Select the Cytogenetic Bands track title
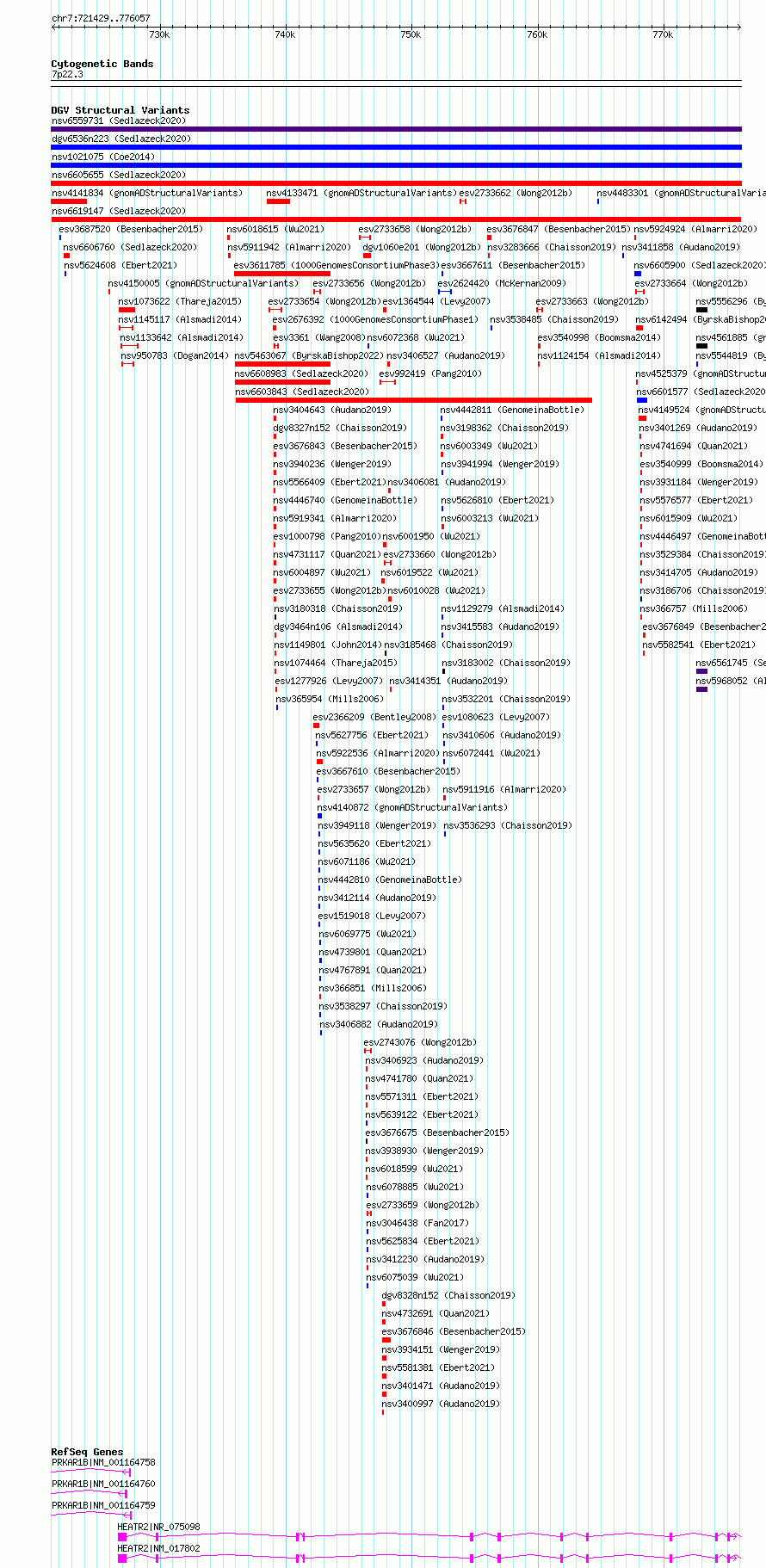The image size is (766, 1568). 102,64
